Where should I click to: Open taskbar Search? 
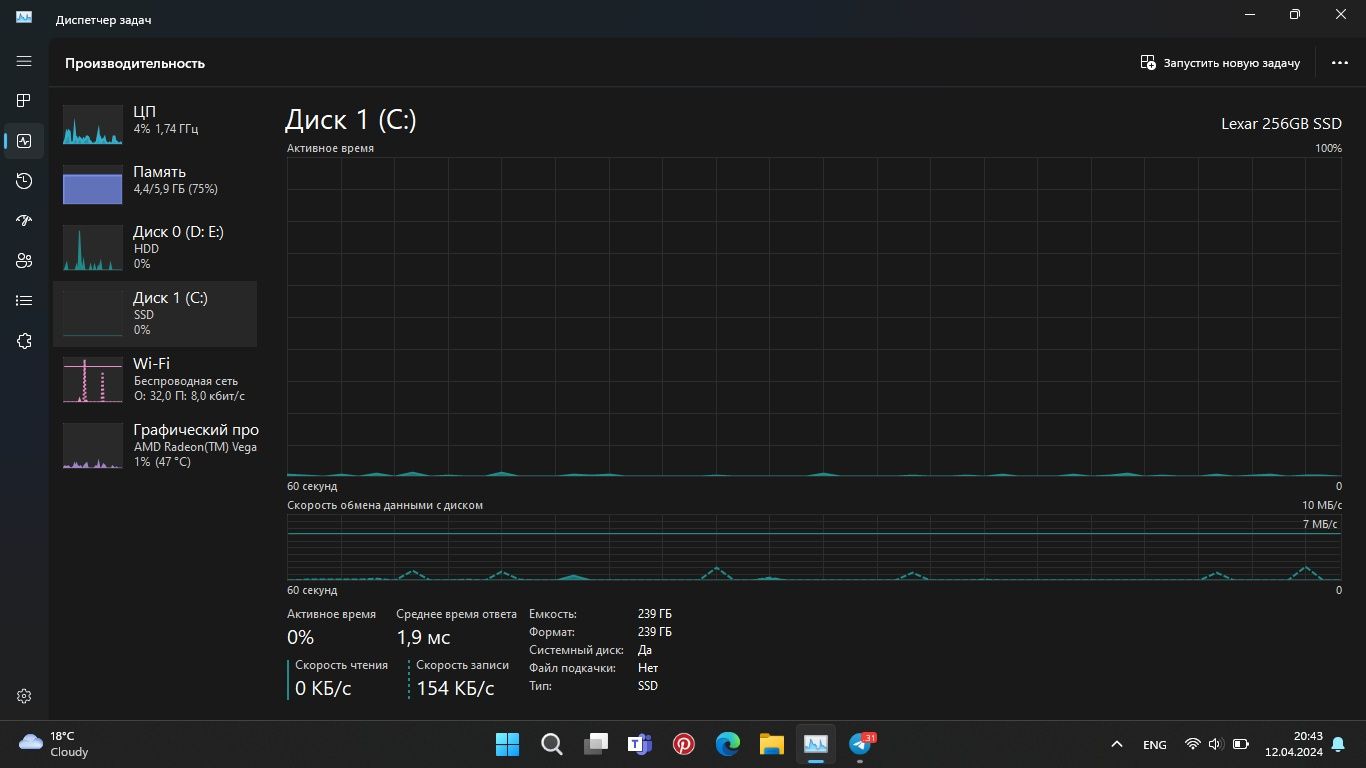pos(551,744)
